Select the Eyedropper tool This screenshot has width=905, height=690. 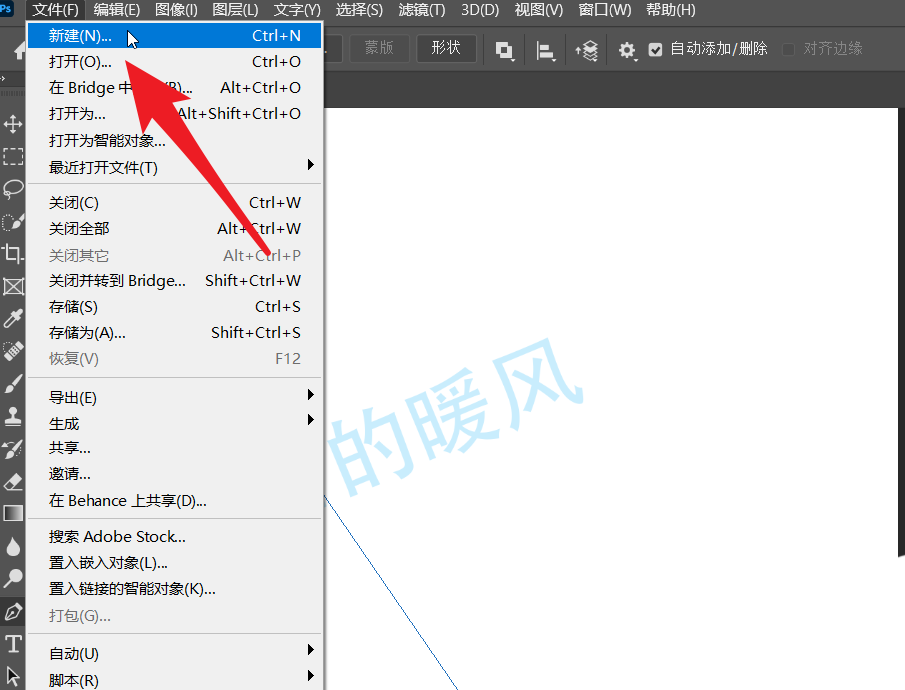coord(13,318)
